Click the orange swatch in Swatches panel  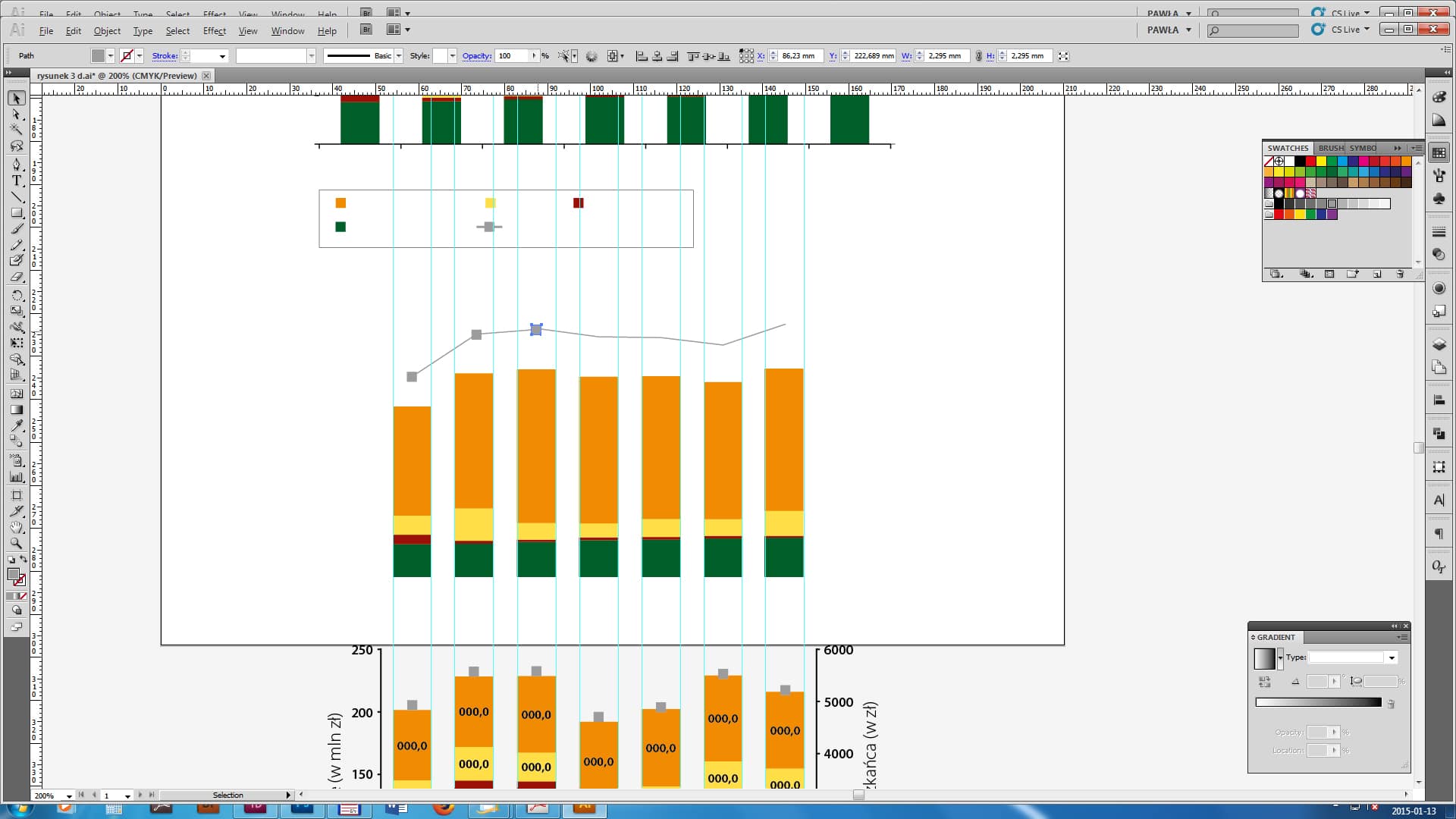click(x=1406, y=162)
